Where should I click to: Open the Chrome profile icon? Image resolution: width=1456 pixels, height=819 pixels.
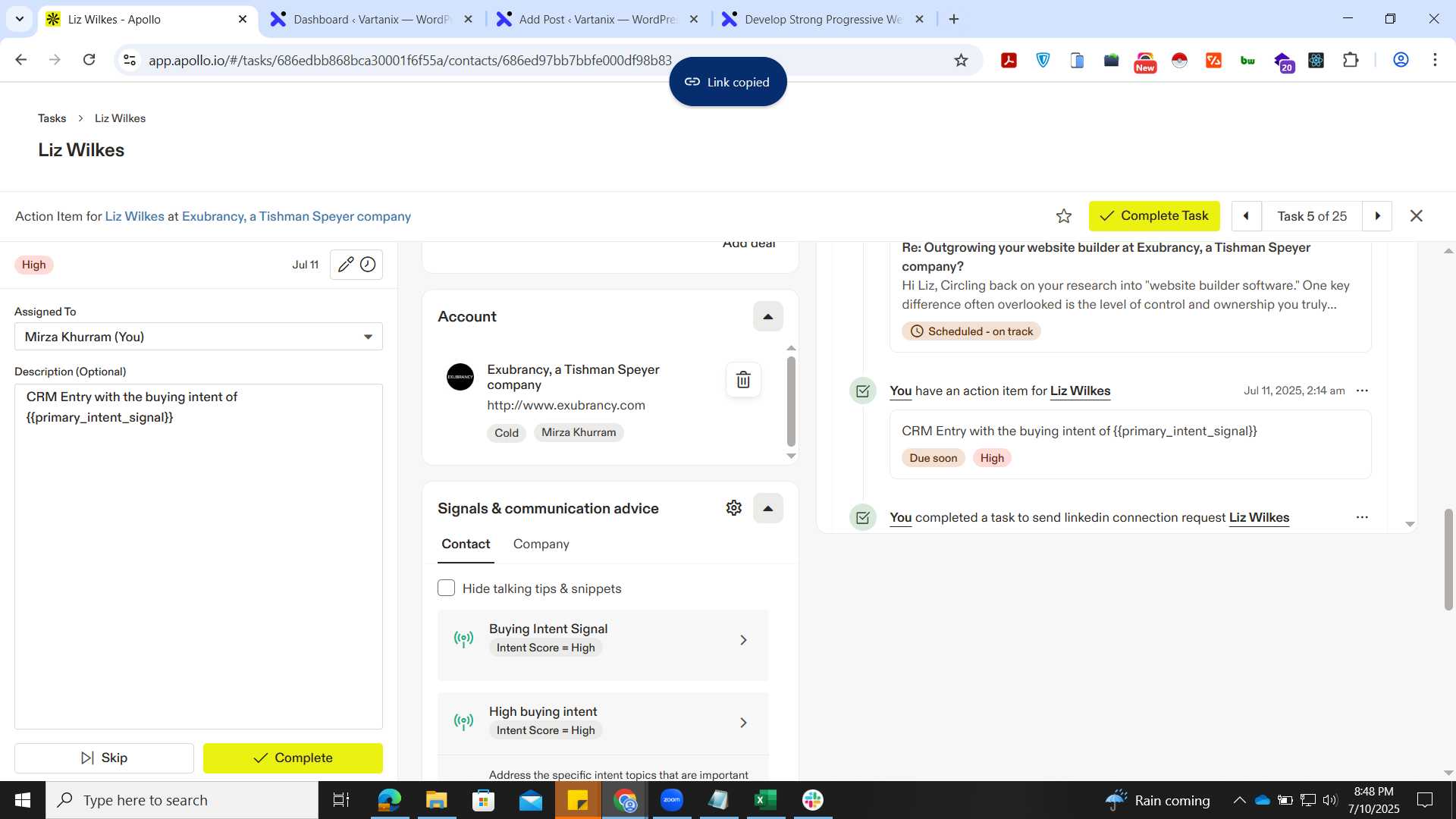[1401, 60]
